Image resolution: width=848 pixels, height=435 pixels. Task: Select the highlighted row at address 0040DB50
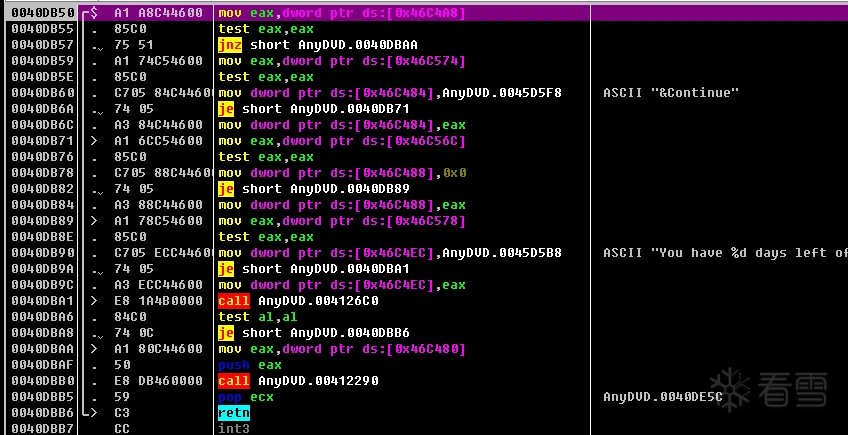(424, 13)
